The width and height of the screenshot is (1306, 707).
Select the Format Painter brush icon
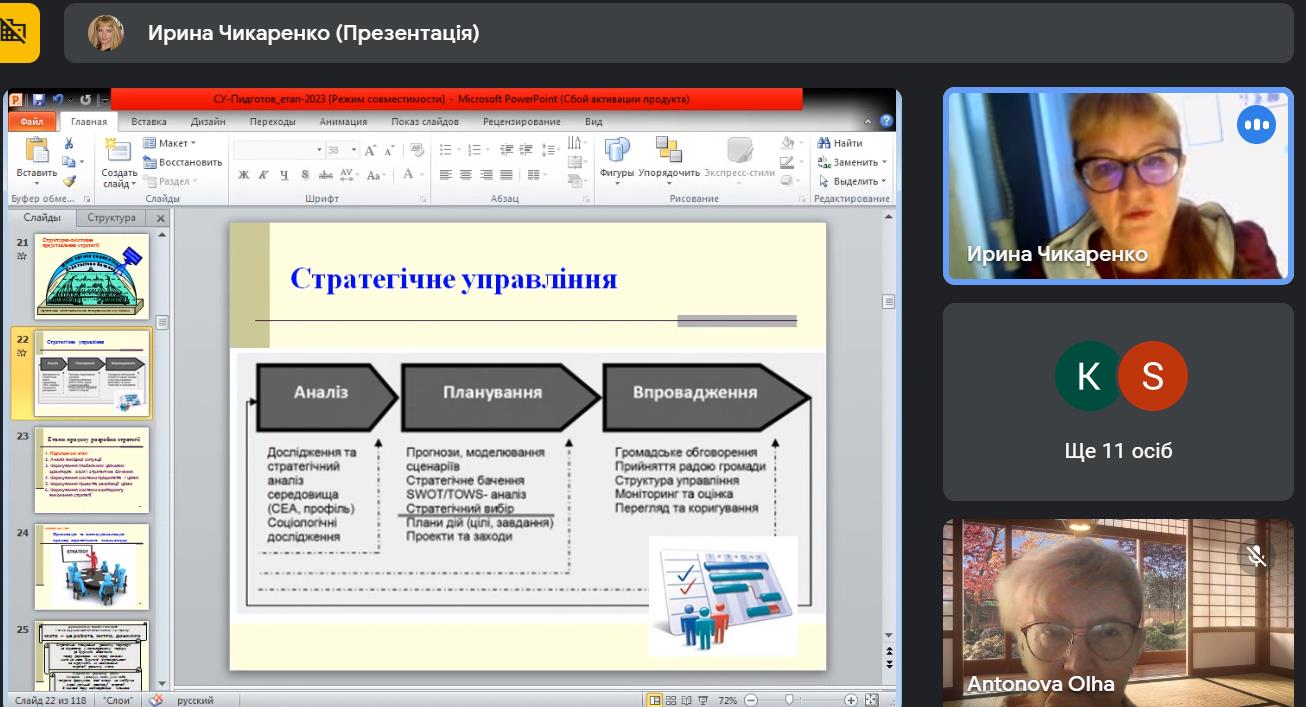point(69,181)
